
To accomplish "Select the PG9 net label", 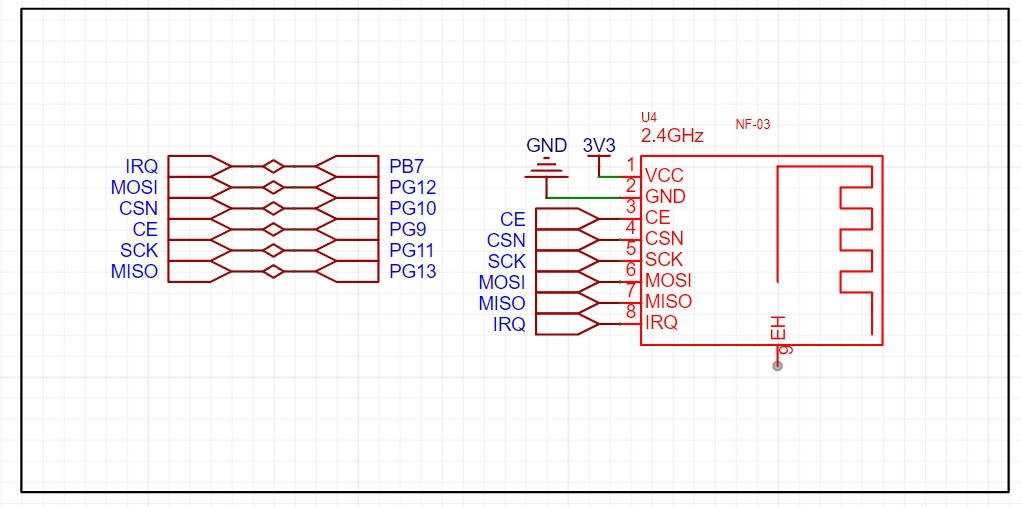I will tap(407, 229).
